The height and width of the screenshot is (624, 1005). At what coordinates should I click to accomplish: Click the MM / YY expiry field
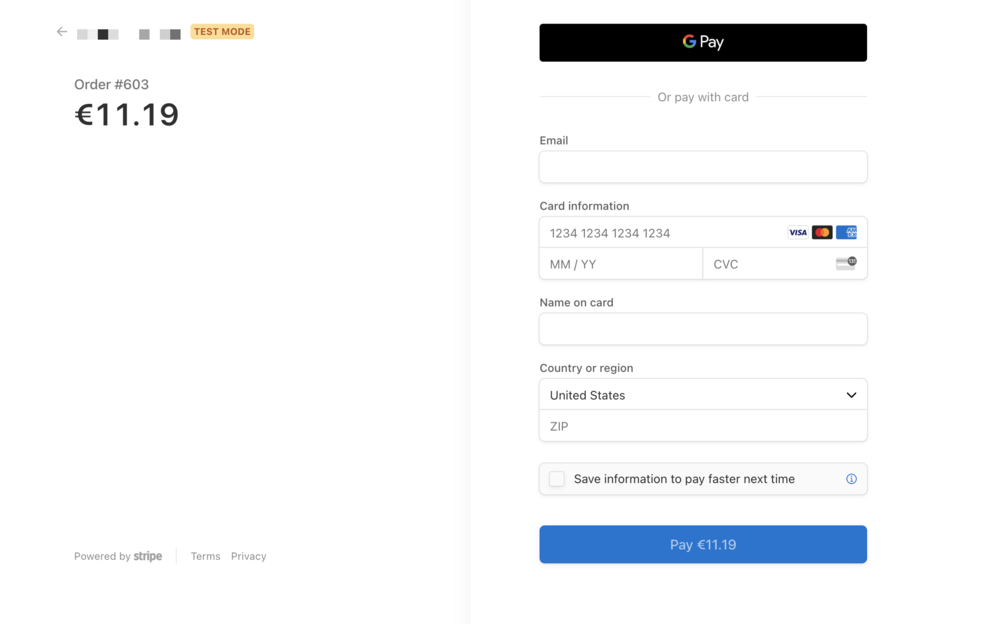click(x=621, y=264)
